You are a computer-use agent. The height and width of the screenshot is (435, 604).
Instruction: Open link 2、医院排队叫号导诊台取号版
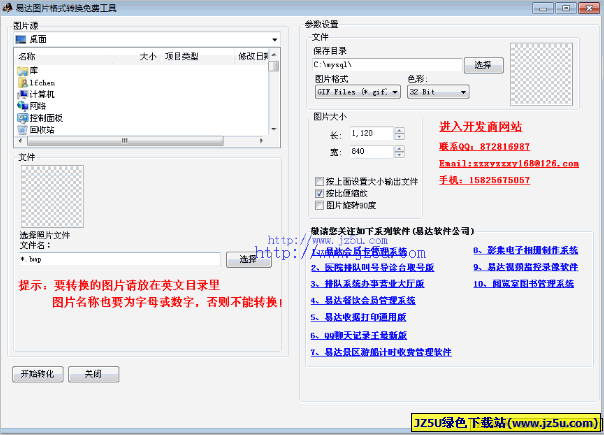coord(372,267)
